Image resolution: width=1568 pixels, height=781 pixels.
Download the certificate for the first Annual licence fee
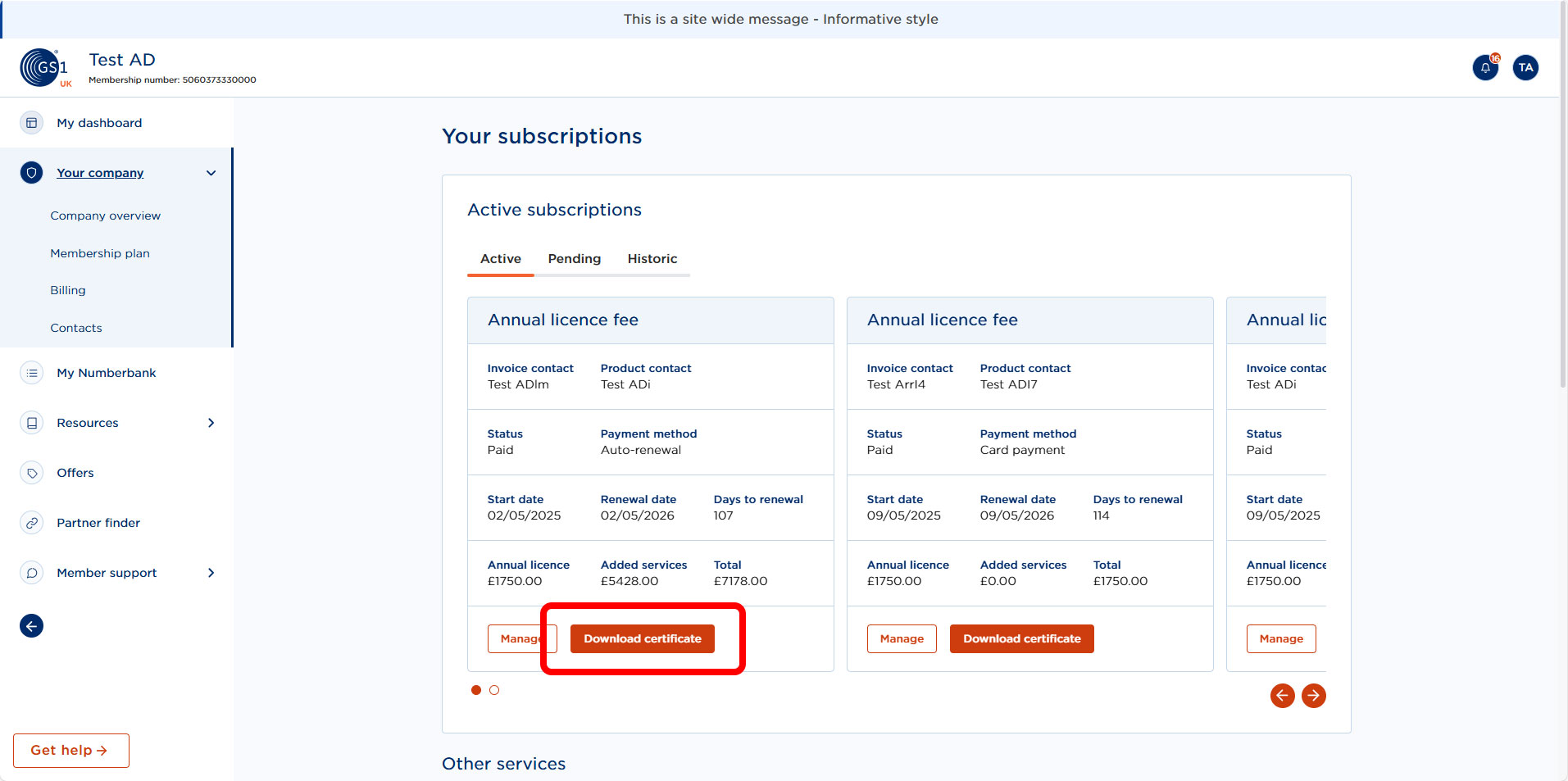click(x=642, y=638)
